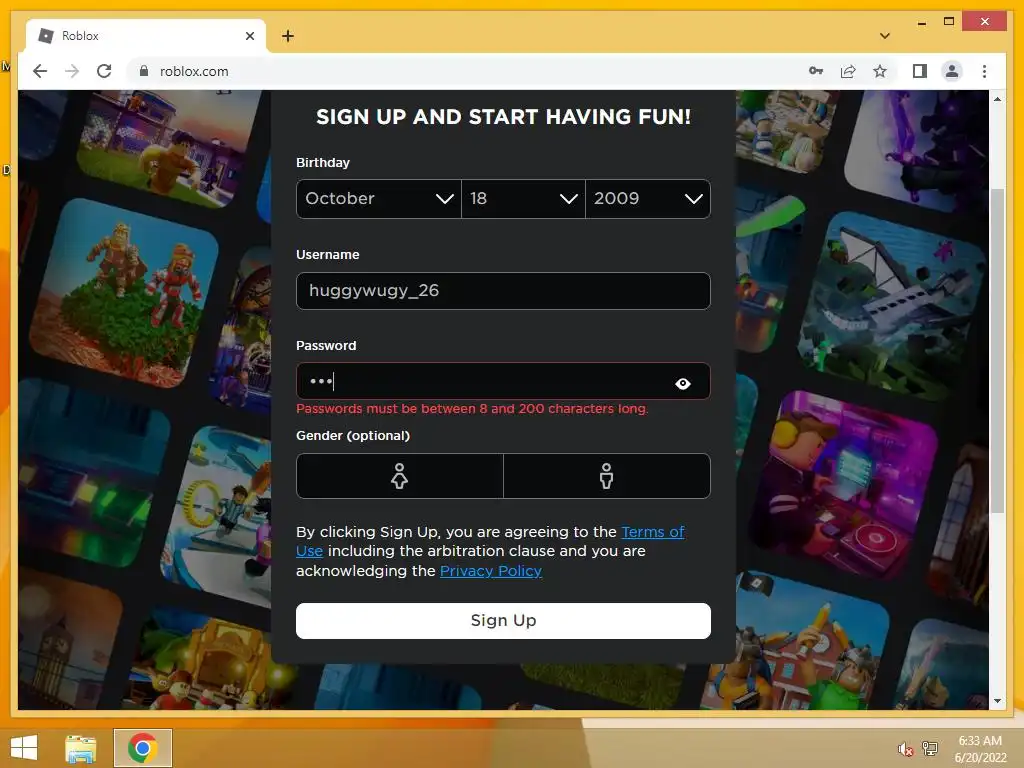Share this page using the share icon
This screenshot has width=1024, height=768.
(848, 71)
